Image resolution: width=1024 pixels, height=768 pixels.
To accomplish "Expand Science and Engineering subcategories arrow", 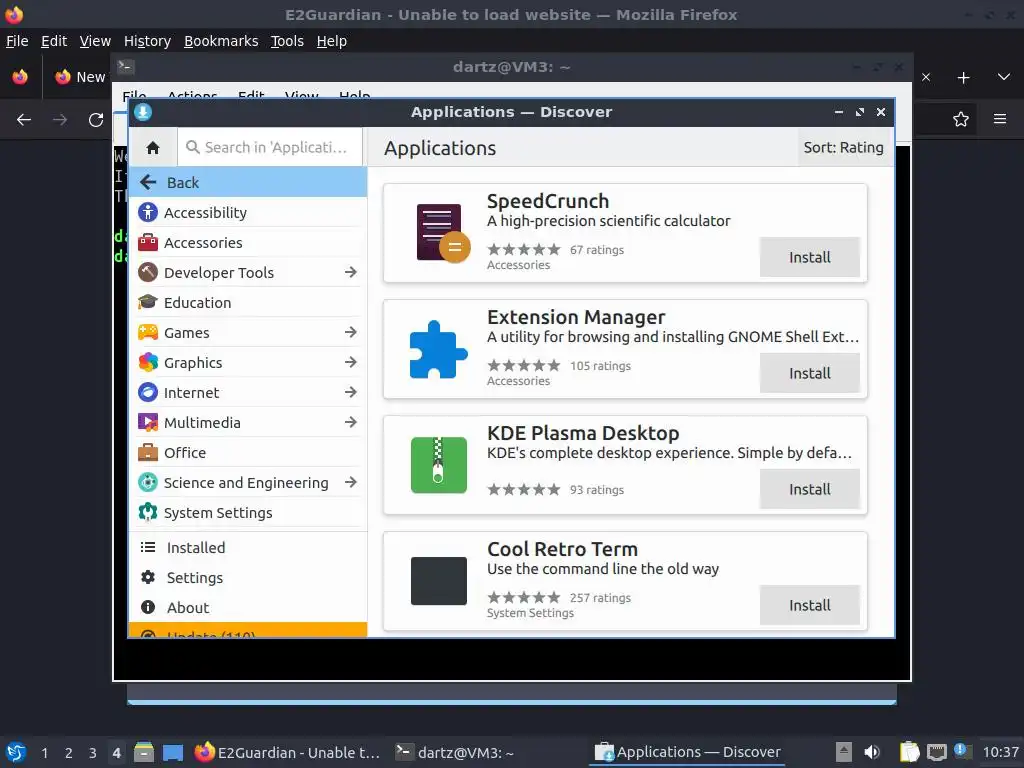I will point(351,483).
